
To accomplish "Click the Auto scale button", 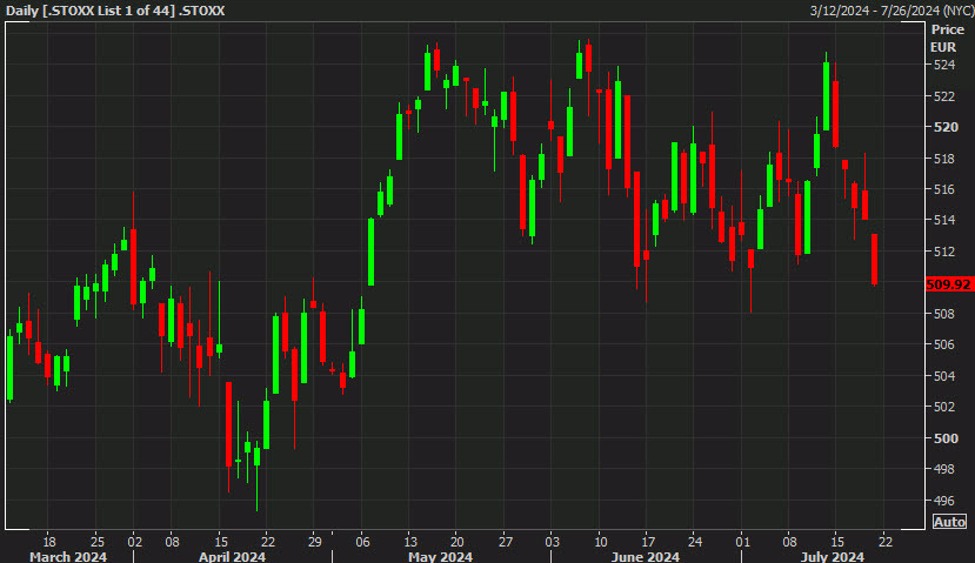I will click(x=949, y=522).
